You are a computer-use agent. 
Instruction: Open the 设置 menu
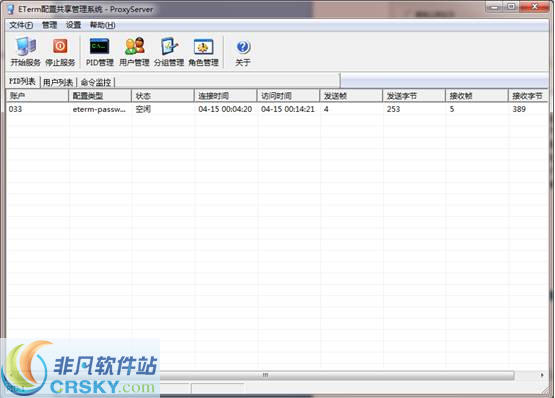point(74,25)
